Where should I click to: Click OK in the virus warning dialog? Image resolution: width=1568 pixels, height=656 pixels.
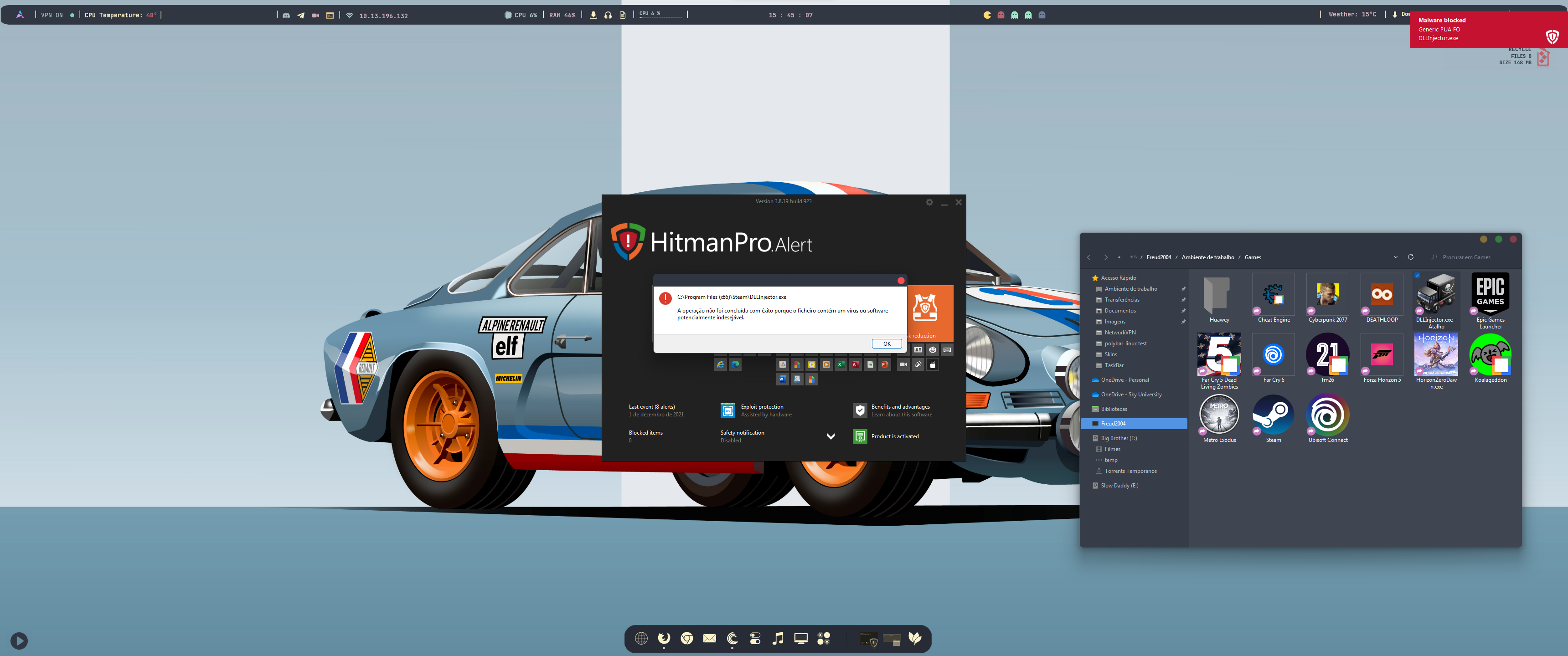(x=886, y=344)
